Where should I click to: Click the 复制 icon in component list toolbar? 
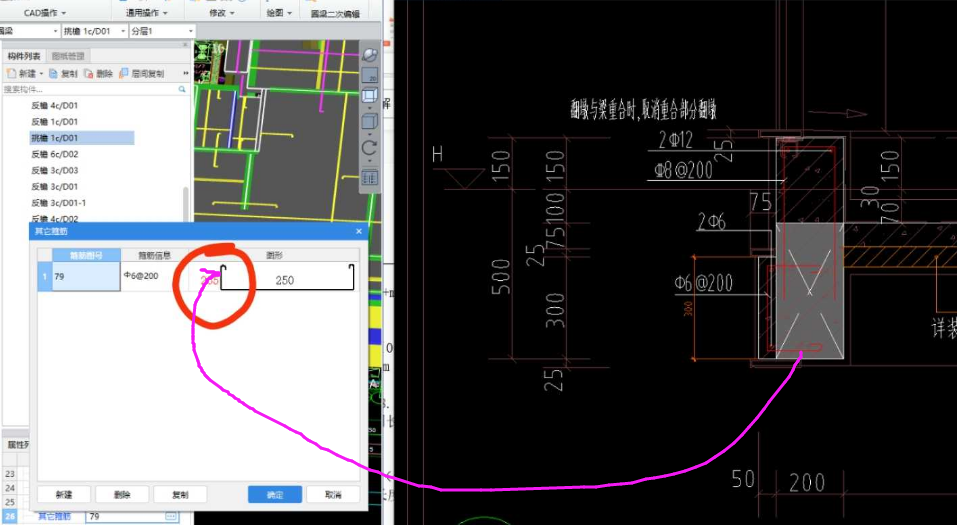click(x=53, y=73)
